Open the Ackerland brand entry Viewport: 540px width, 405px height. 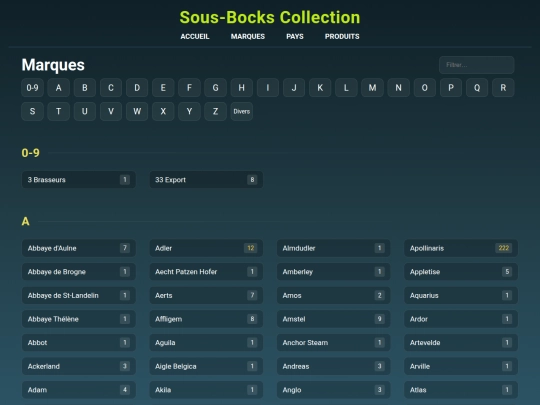point(79,366)
